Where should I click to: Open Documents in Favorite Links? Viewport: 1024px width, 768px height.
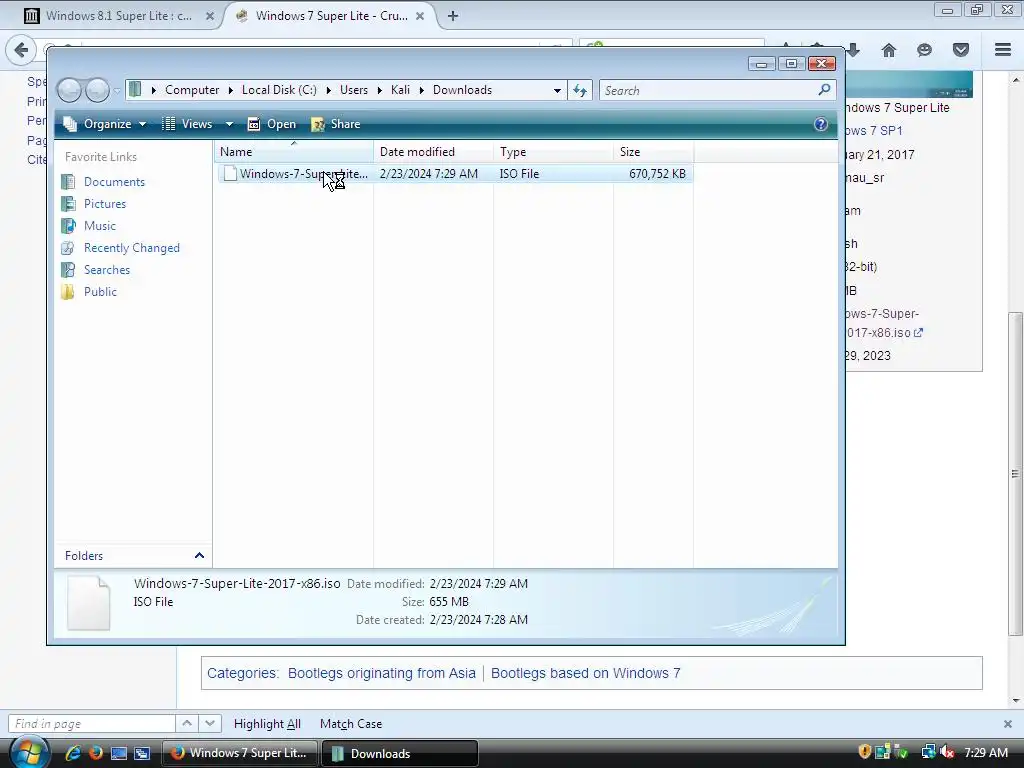point(114,182)
